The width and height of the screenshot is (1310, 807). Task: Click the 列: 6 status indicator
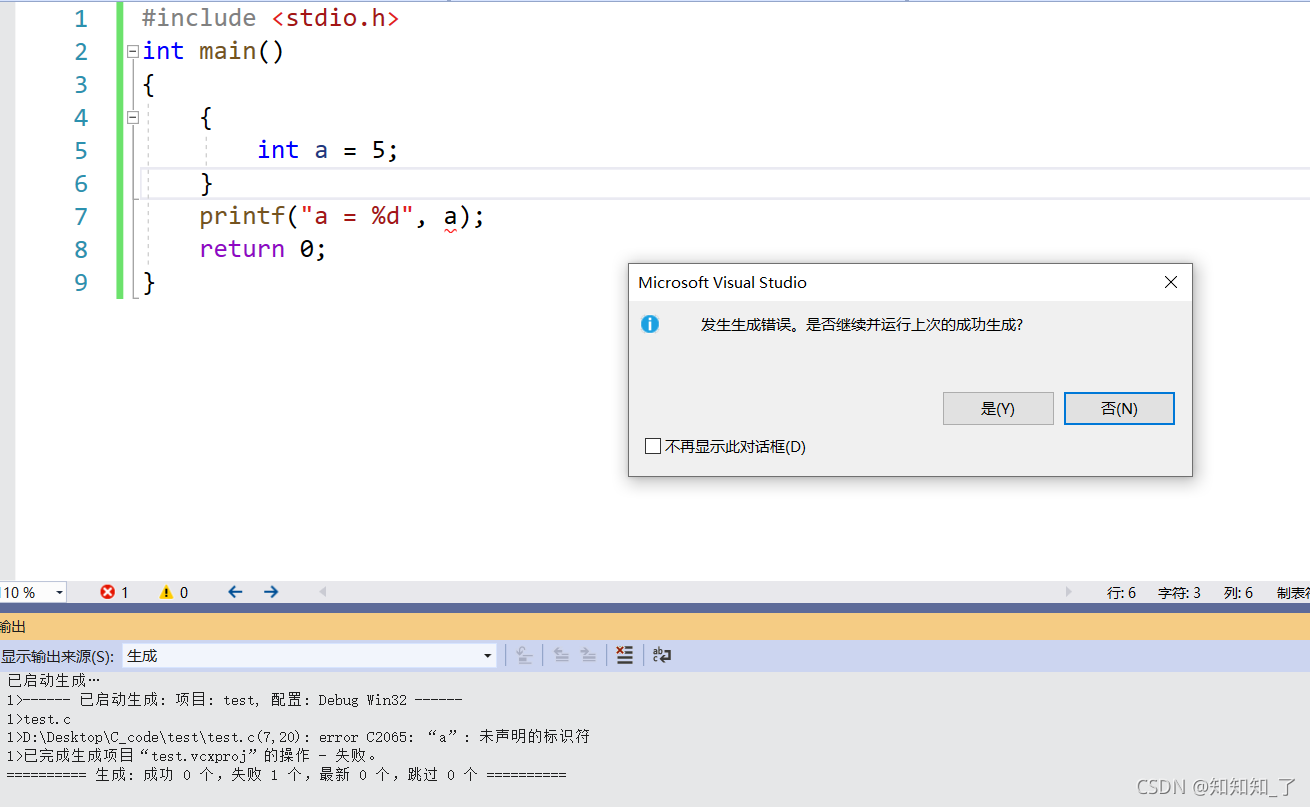tap(1238, 592)
